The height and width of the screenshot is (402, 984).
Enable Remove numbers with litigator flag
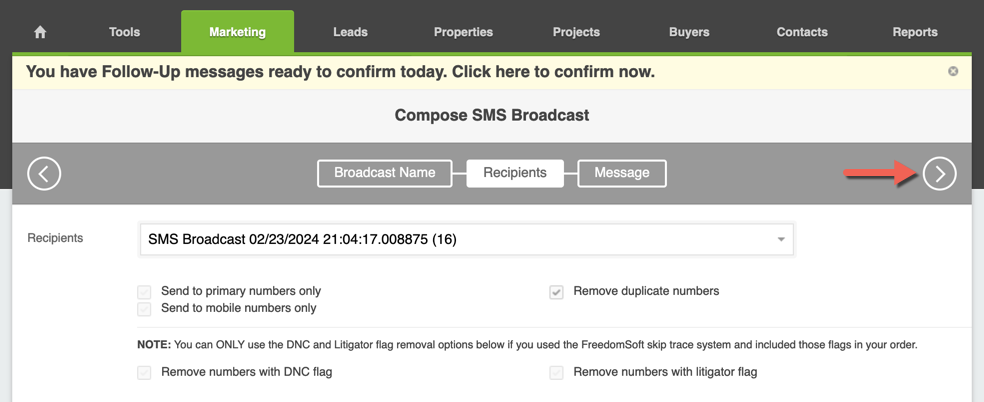click(x=556, y=373)
